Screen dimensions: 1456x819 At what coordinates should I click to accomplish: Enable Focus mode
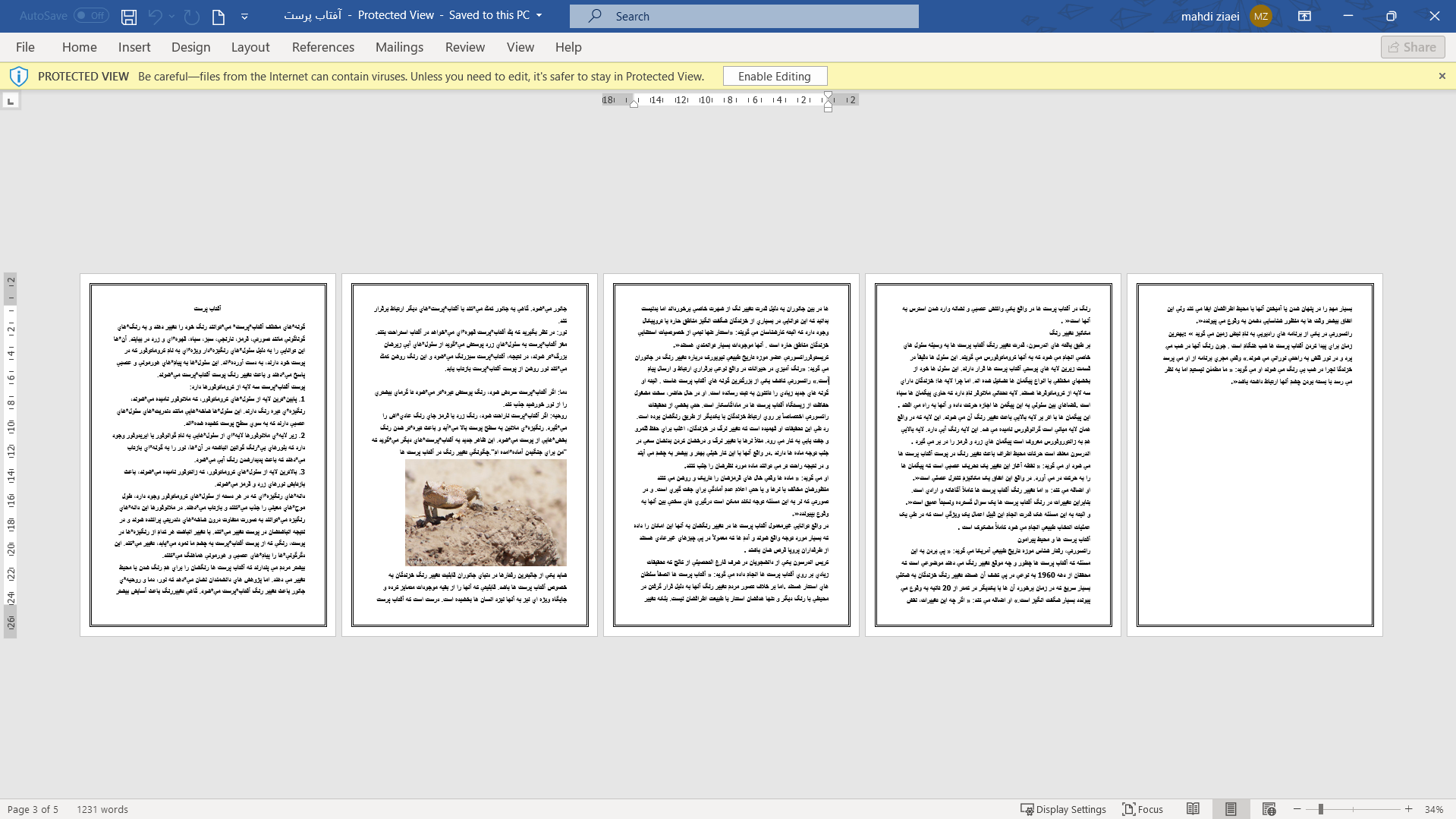pyautogui.click(x=1143, y=809)
